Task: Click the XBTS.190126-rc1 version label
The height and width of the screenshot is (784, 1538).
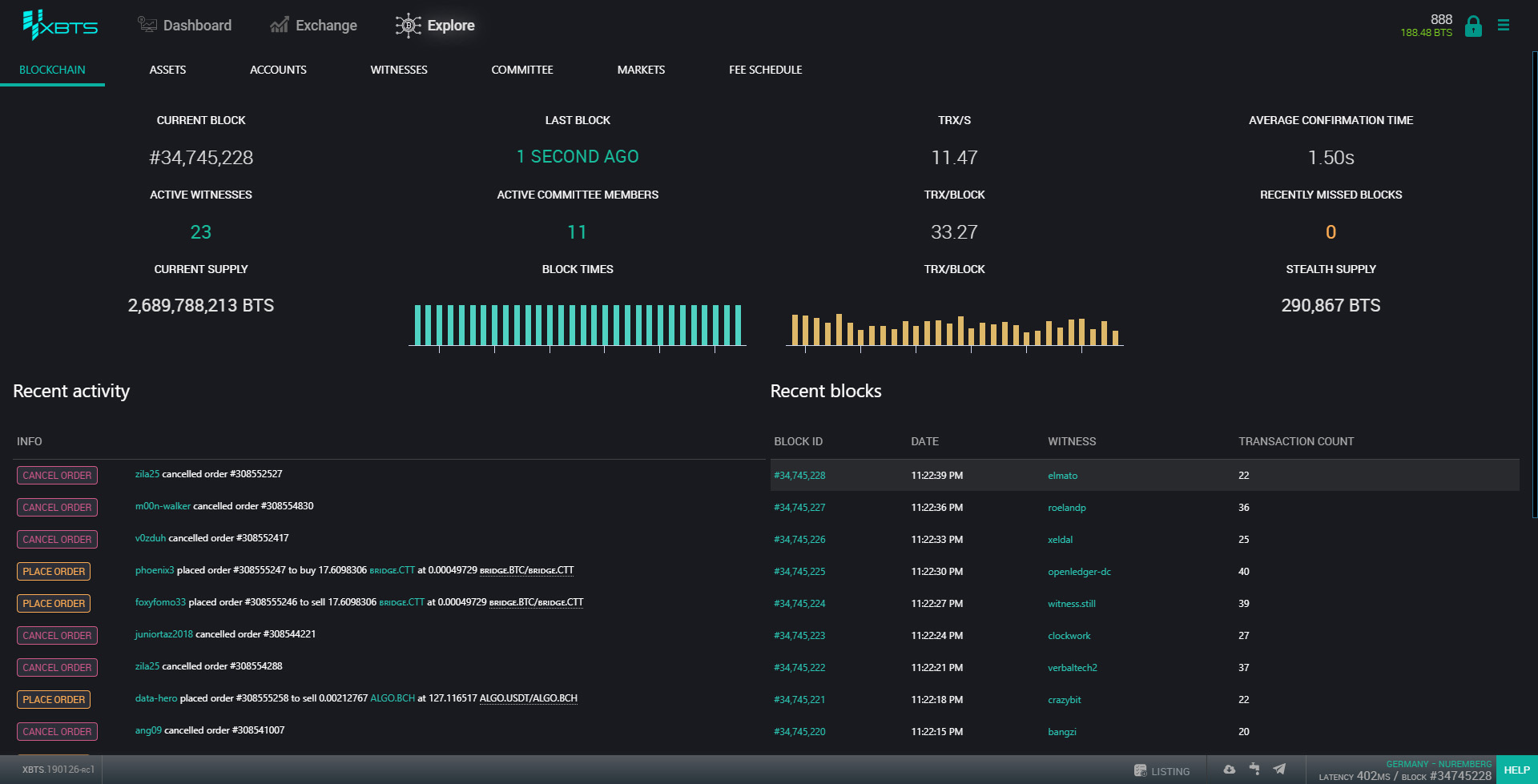Action: tap(58, 770)
